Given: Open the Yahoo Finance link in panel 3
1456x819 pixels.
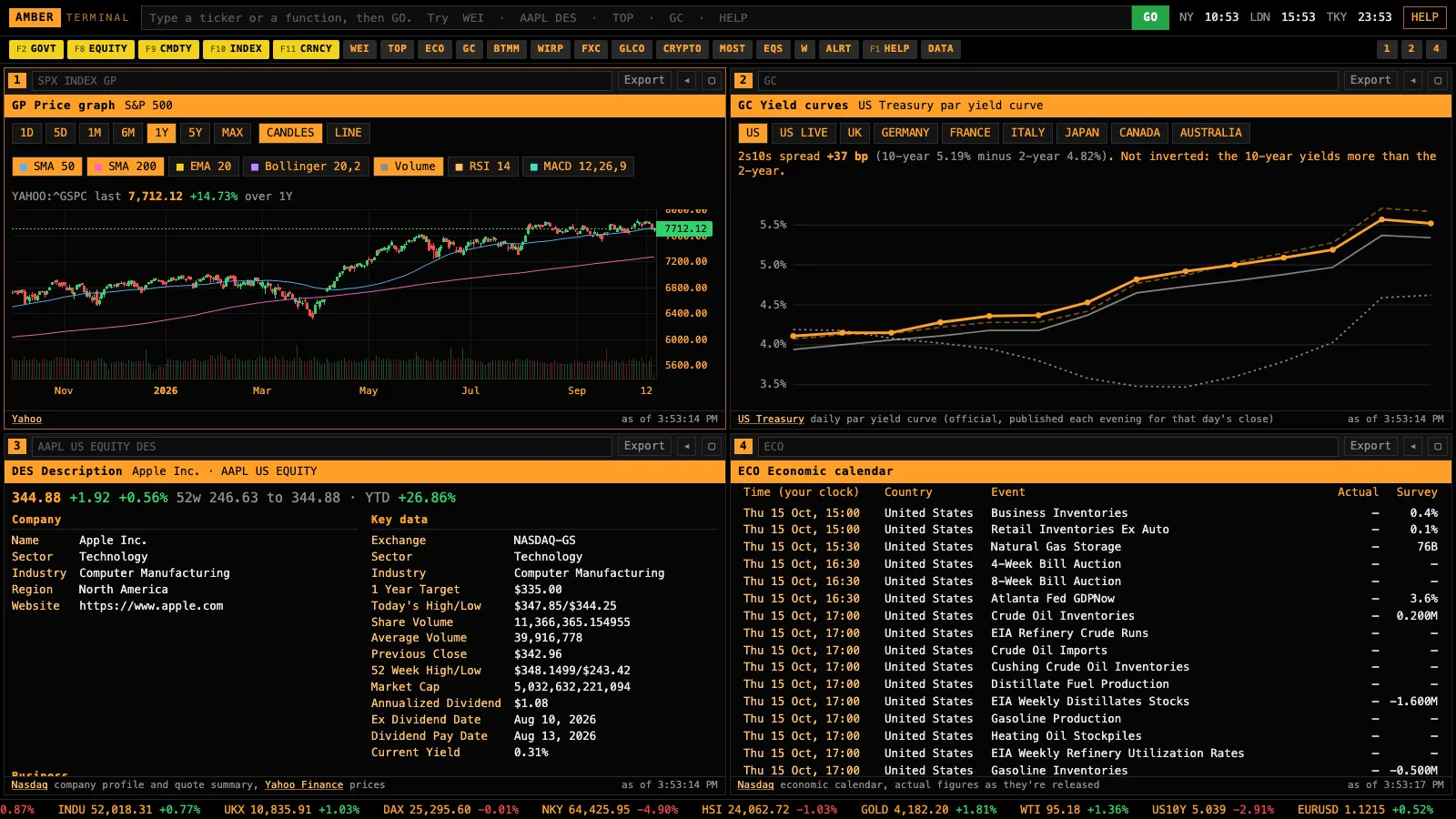Looking at the screenshot, I should coord(304,784).
